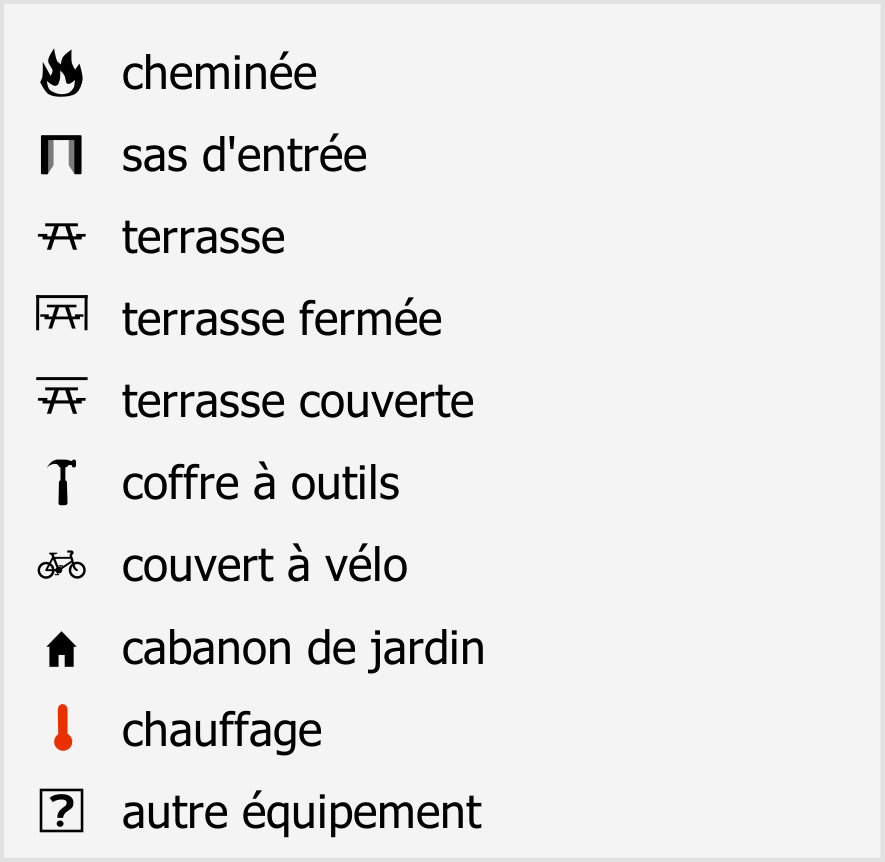Choose the couvert à vélo entry
885x862 pixels.
pyautogui.click(x=265, y=564)
